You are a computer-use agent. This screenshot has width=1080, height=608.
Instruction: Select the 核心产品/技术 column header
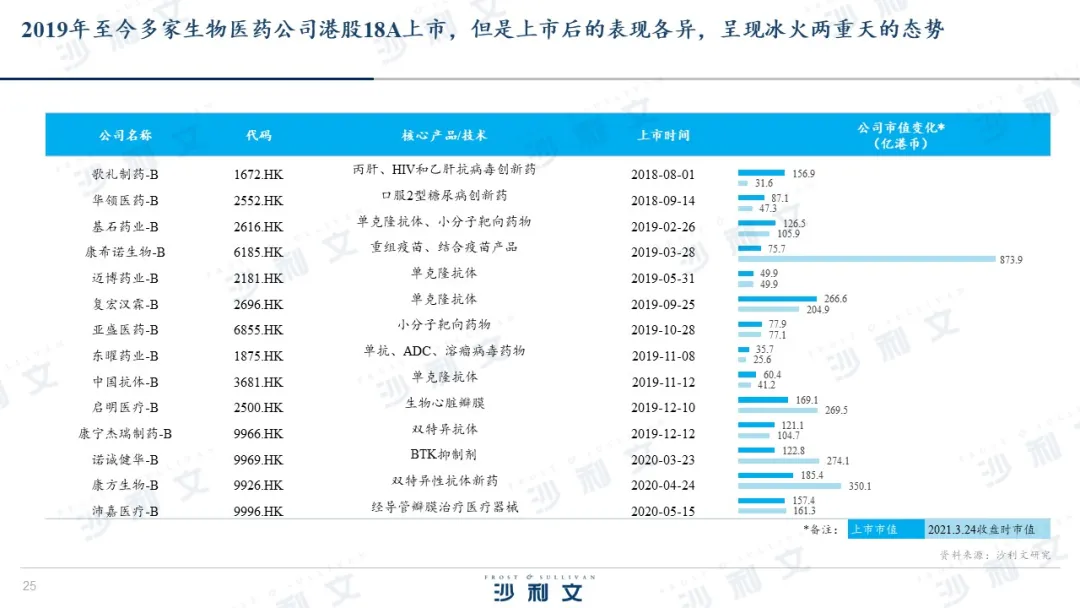[444, 135]
